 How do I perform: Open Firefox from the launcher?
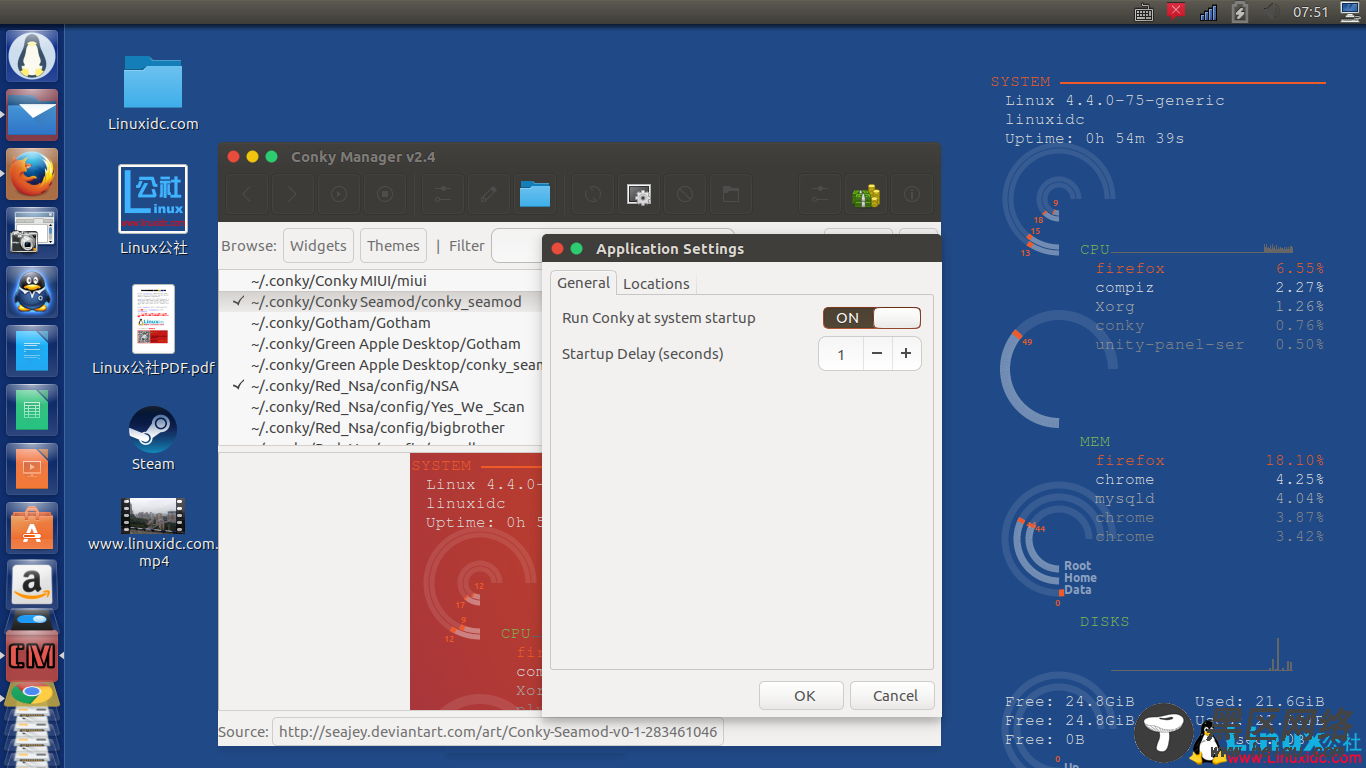pyautogui.click(x=33, y=174)
